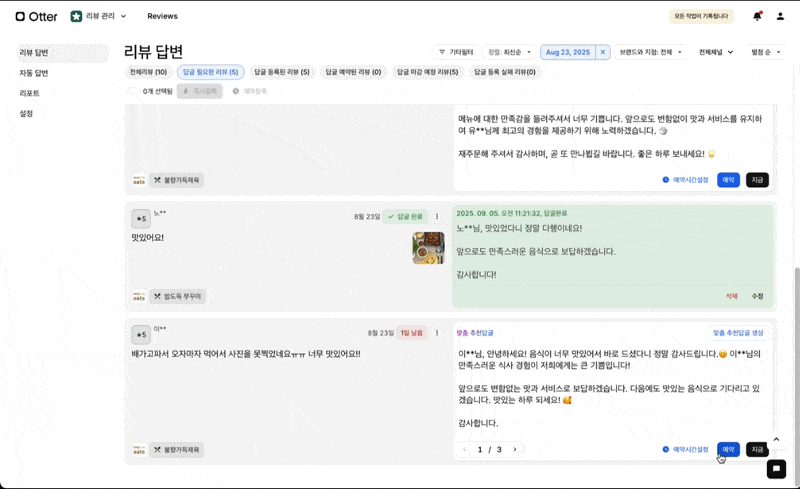Image resolution: width=800 pixels, height=489 pixels.
Task: Click the 예약등록 bulk button
Action: pyautogui.click(x=249, y=91)
